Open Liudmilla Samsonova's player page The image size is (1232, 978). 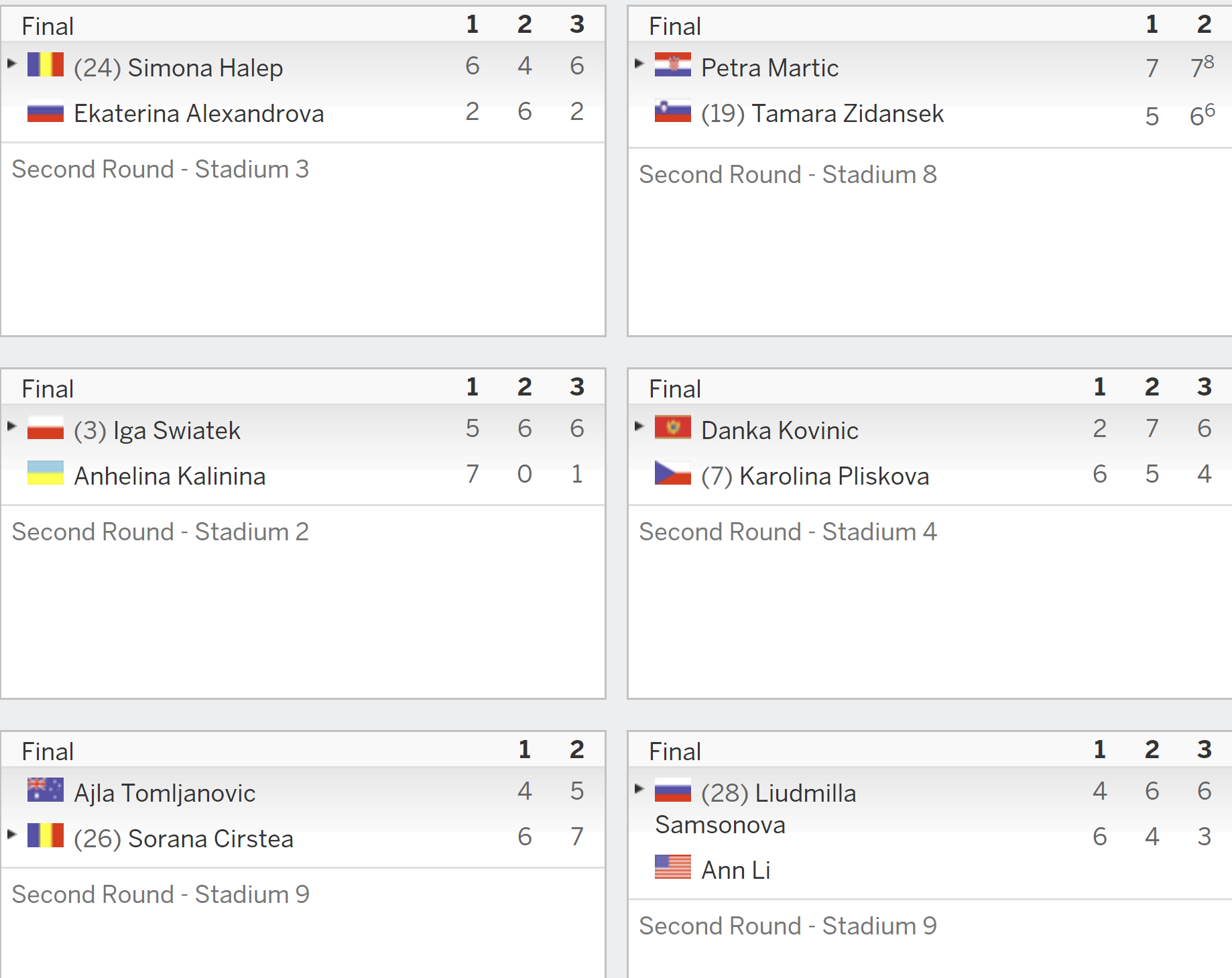point(755,809)
